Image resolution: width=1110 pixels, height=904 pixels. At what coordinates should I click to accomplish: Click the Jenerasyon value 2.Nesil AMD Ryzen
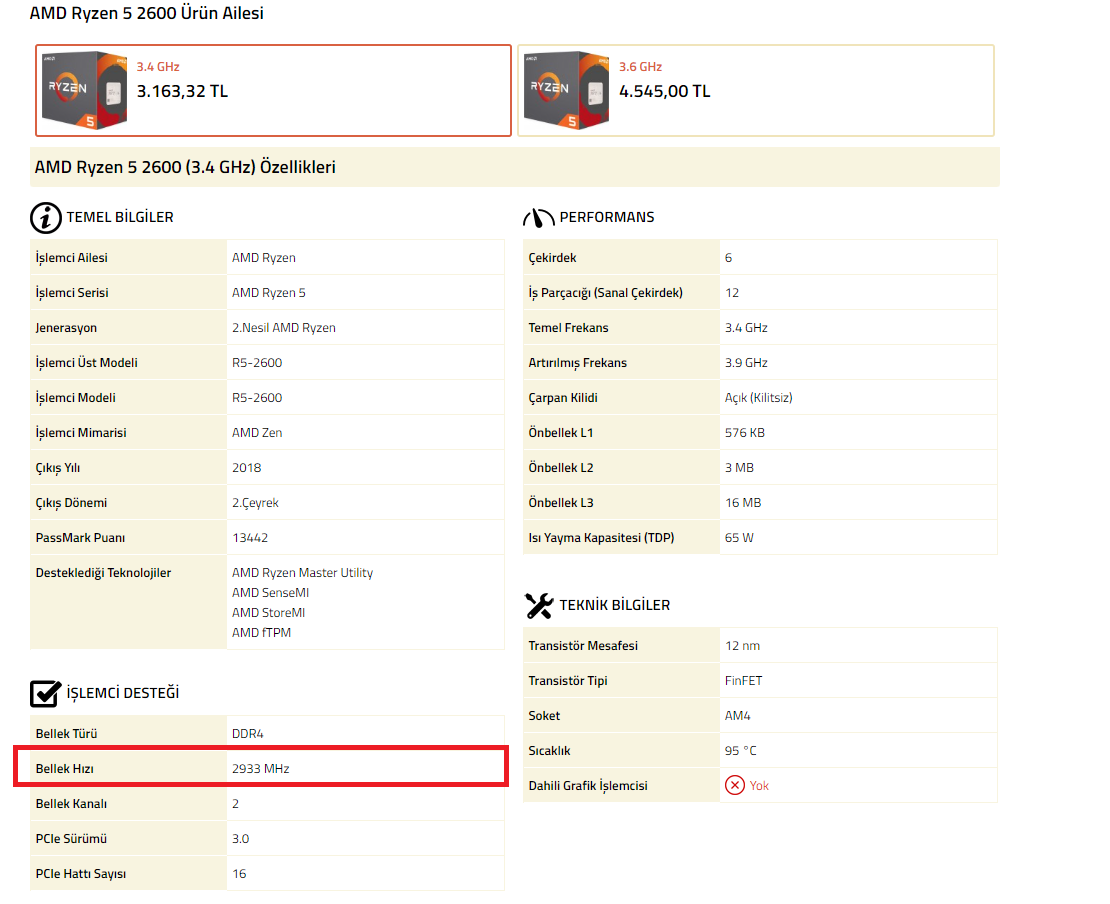coord(283,328)
